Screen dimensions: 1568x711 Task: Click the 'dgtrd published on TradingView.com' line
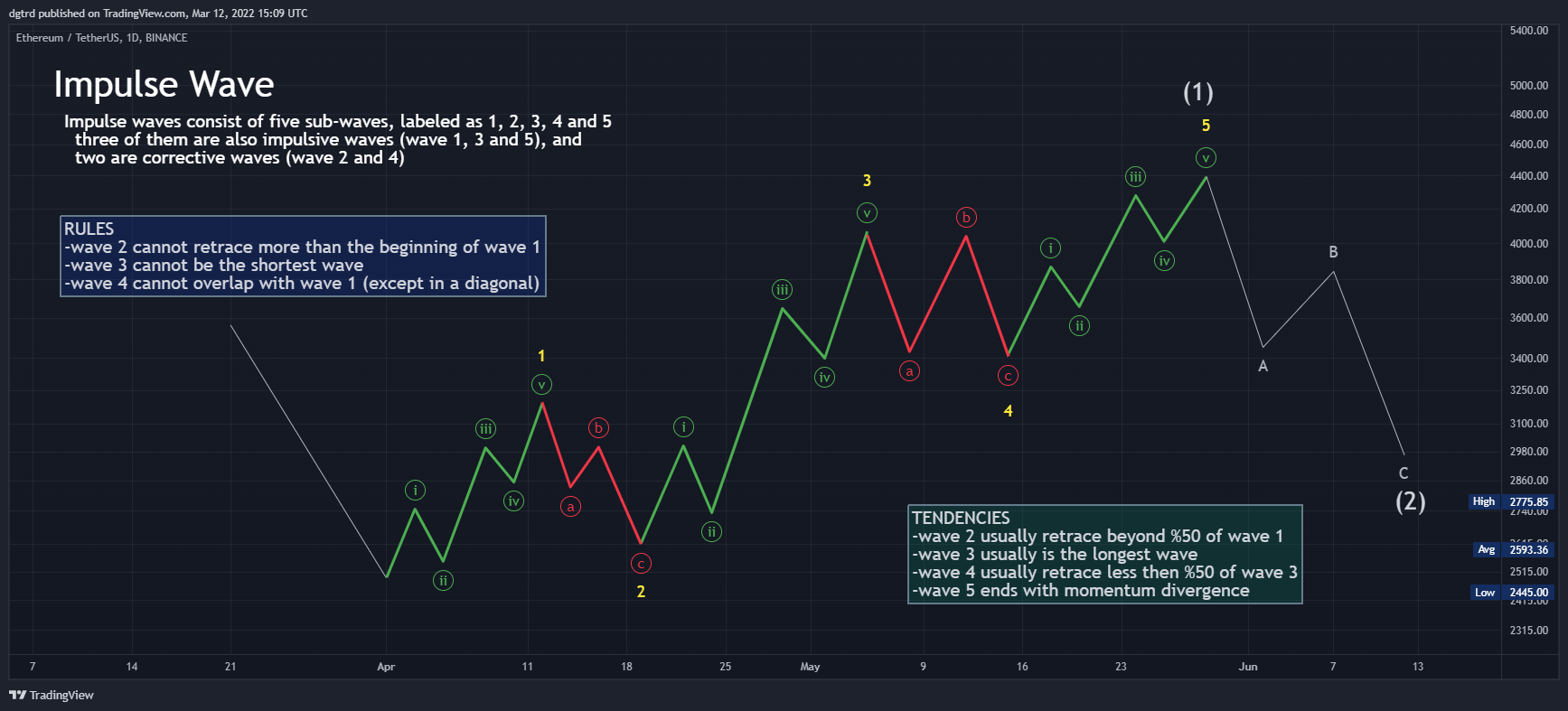[x=158, y=14]
